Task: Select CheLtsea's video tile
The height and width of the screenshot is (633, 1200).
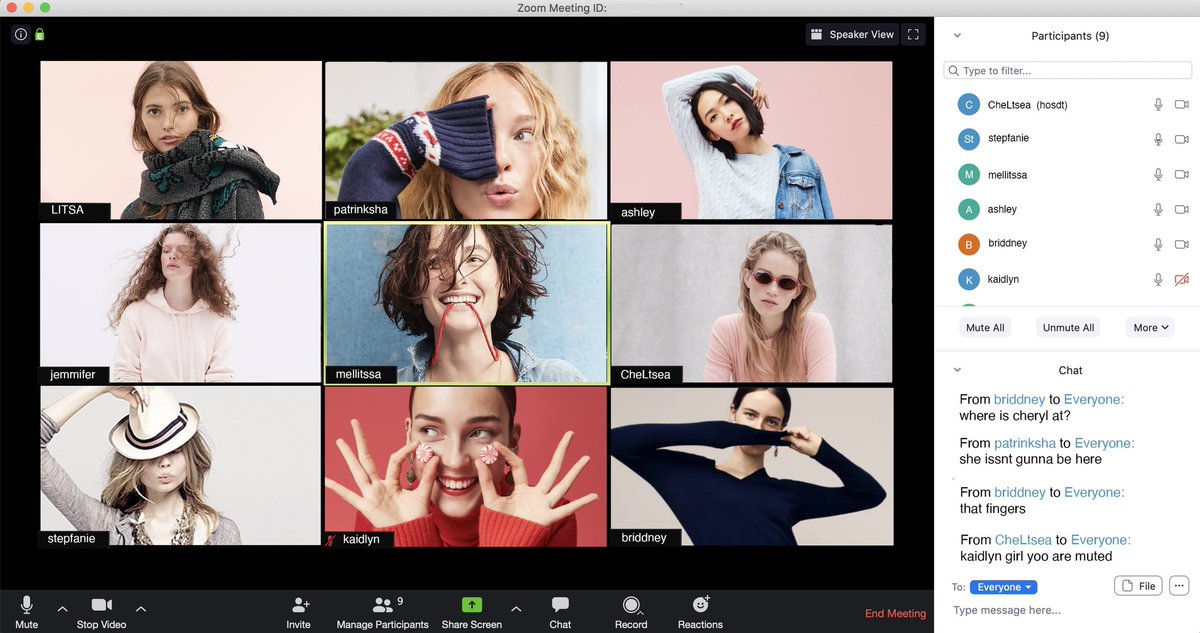Action: [x=751, y=303]
